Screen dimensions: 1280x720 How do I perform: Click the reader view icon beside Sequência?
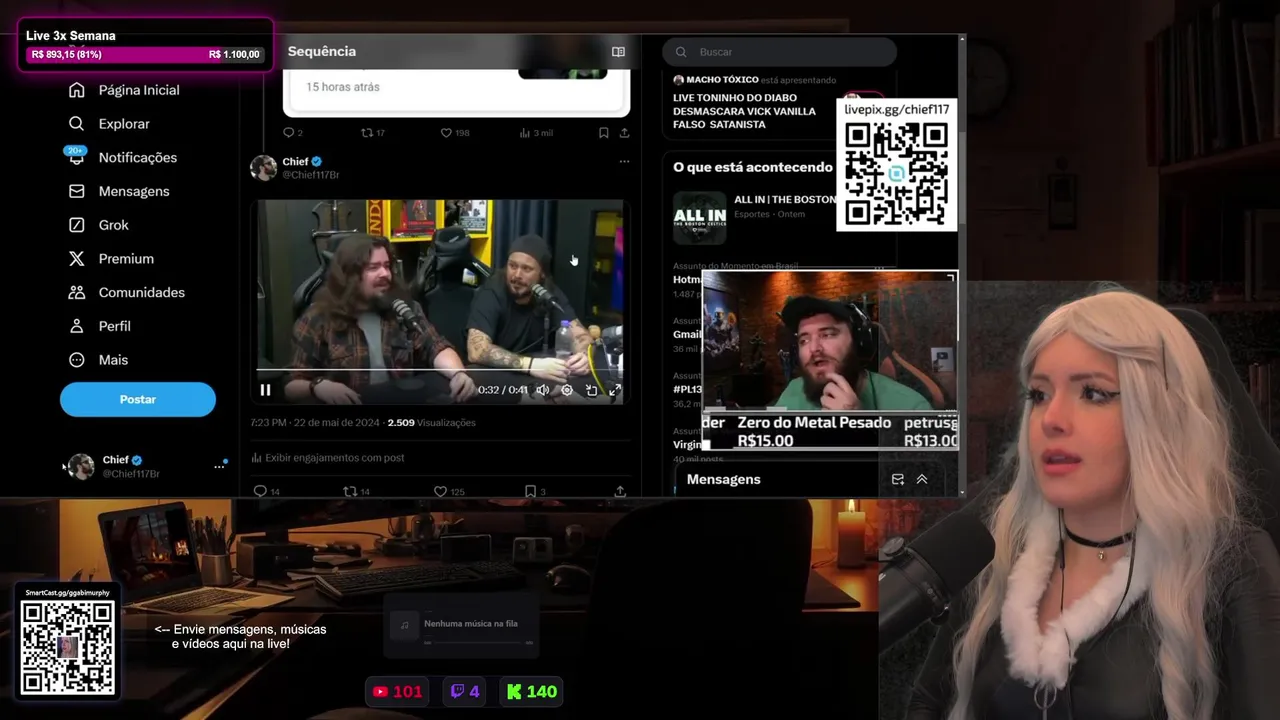point(618,52)
